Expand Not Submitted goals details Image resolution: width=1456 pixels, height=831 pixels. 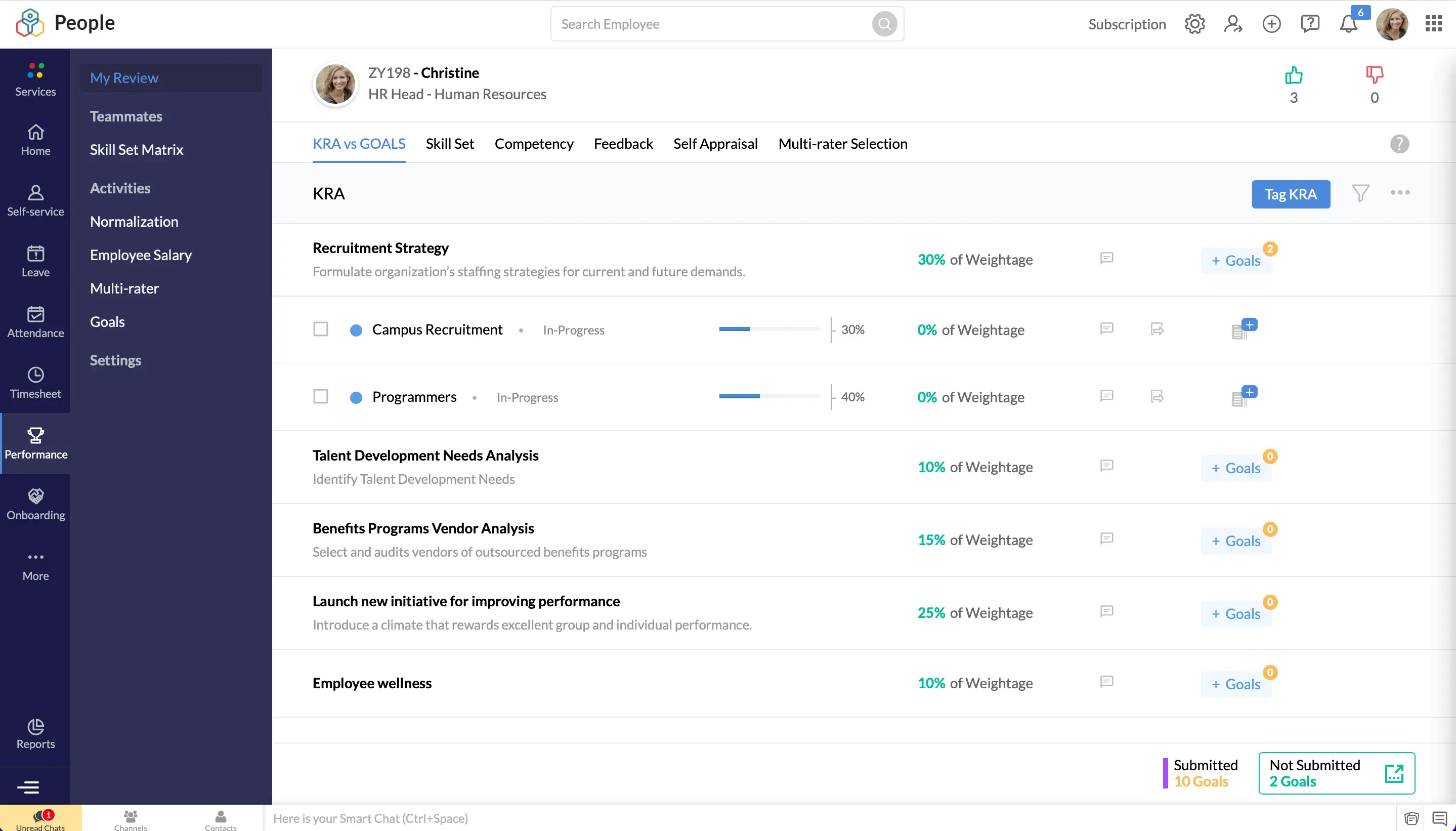pyautogui.click(x=1394, y=772)
